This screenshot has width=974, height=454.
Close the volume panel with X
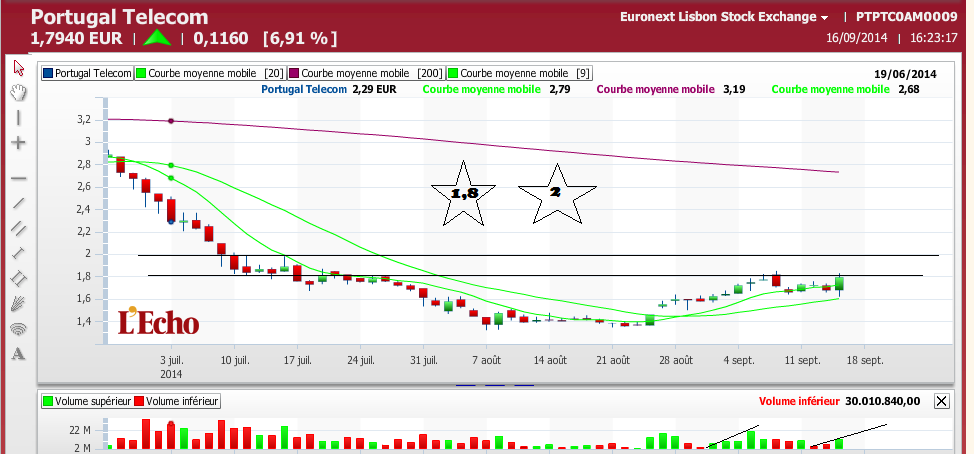[x=942, y=401]
